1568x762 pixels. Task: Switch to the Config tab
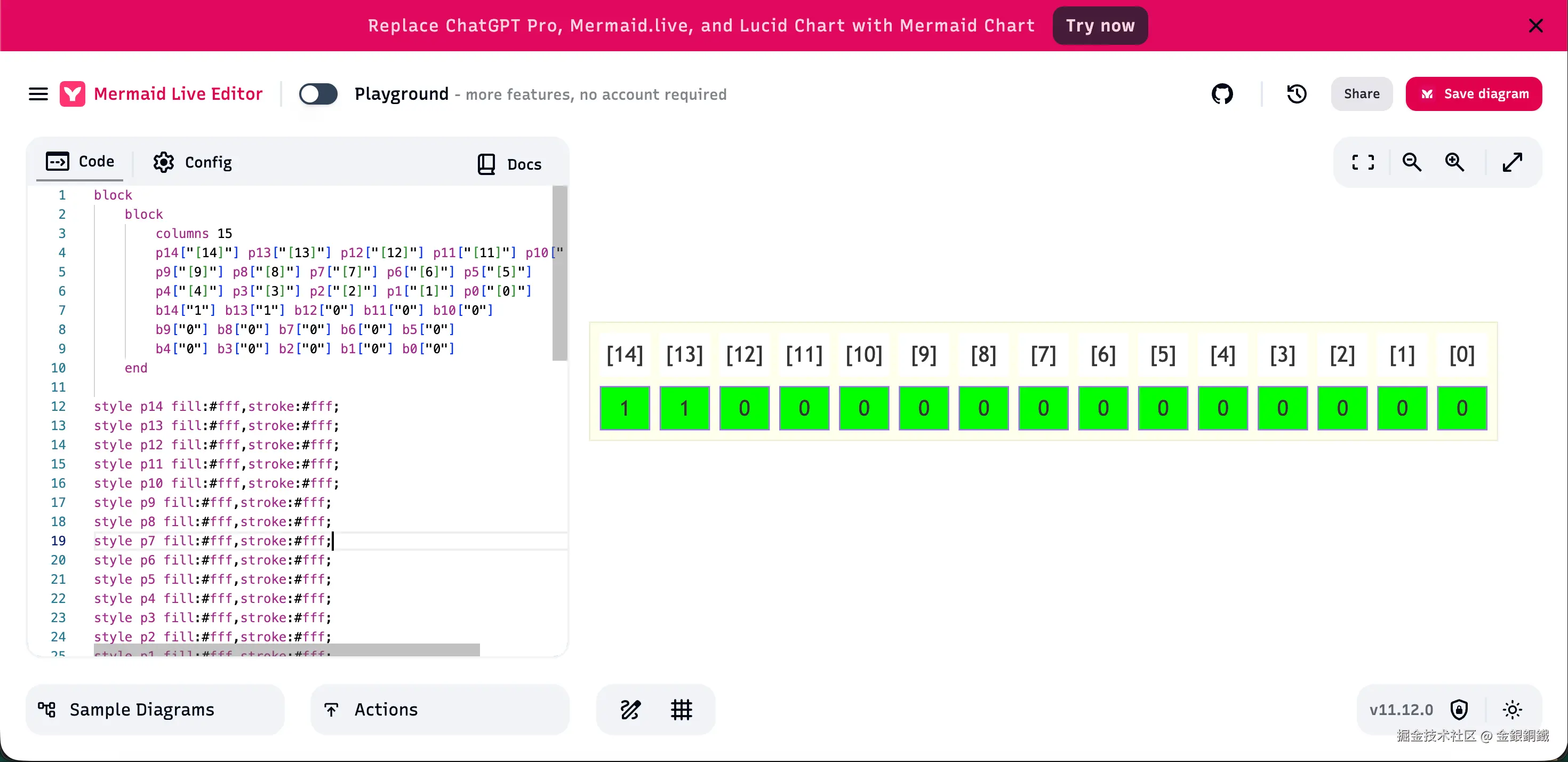[x=193, y=162]
